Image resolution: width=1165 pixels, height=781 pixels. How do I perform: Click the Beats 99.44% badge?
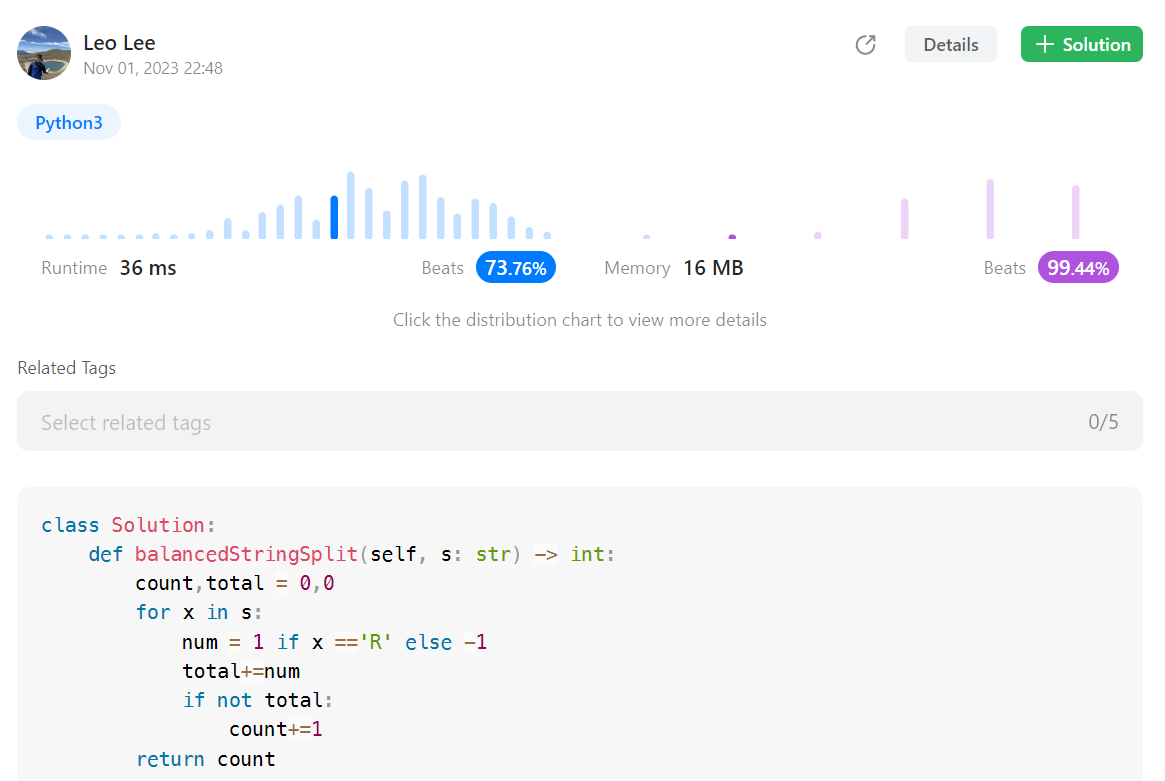[1078, 267]
